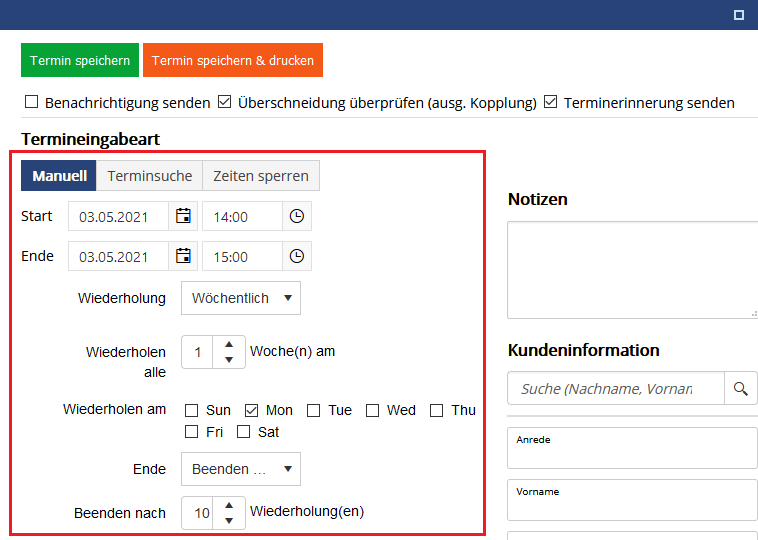Toggle Terminerinnerung senden checkbox
The image size is (758, 540).
pos(550,102)
